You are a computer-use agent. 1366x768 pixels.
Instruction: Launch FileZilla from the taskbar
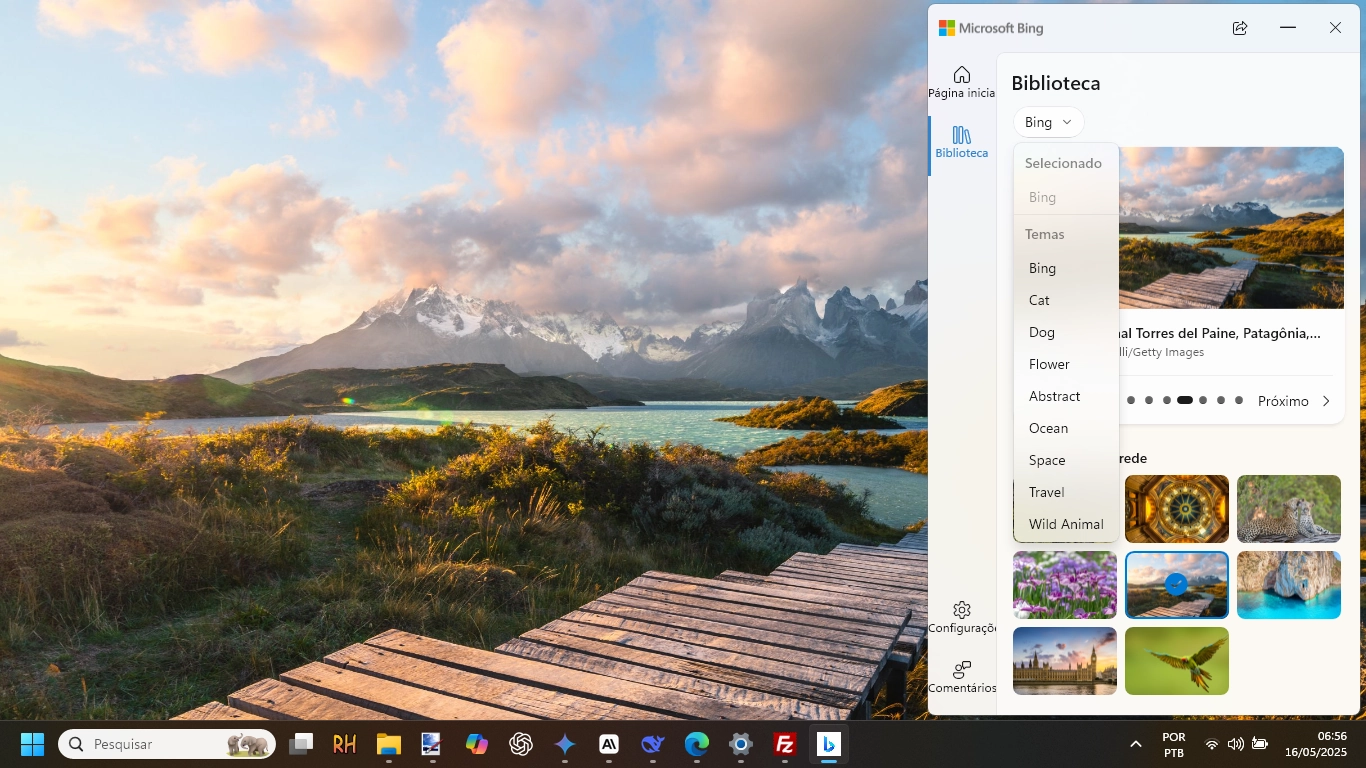pyautogui.click(x=785, y=744)
